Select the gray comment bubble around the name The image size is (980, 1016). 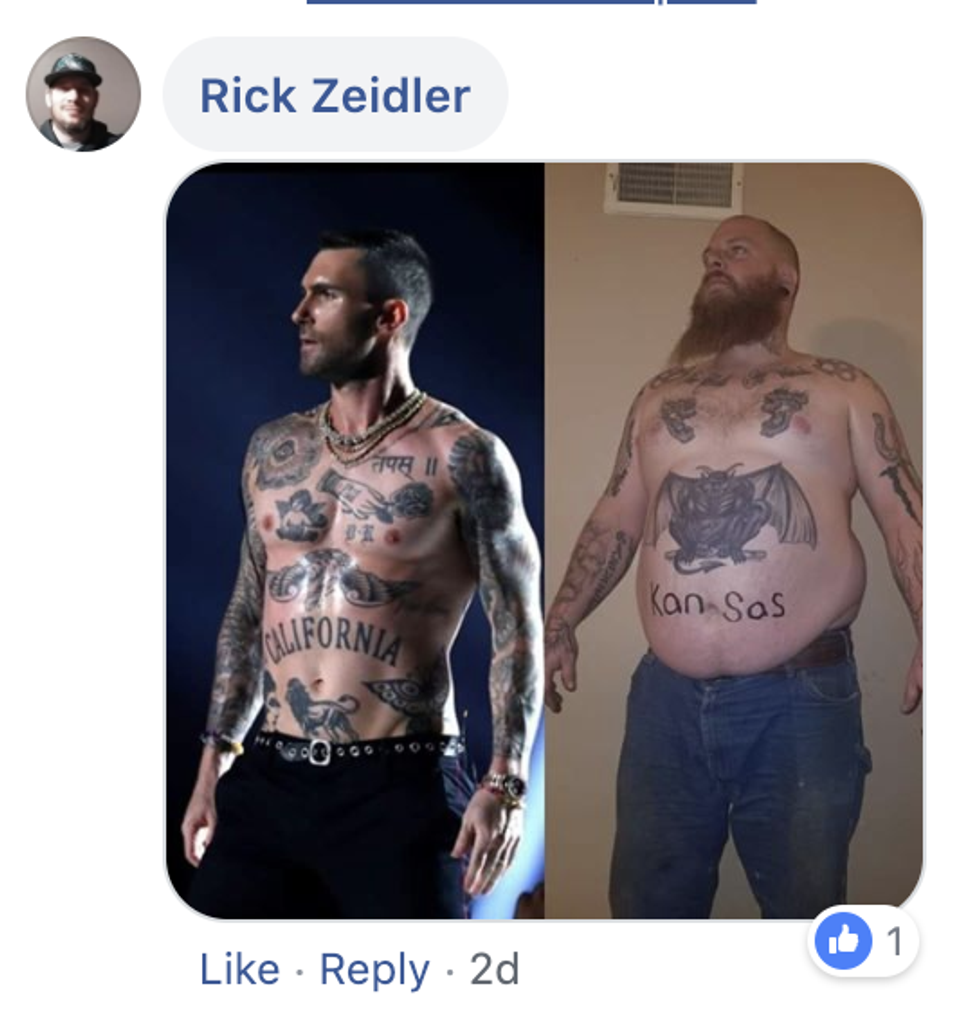point(336,95)
